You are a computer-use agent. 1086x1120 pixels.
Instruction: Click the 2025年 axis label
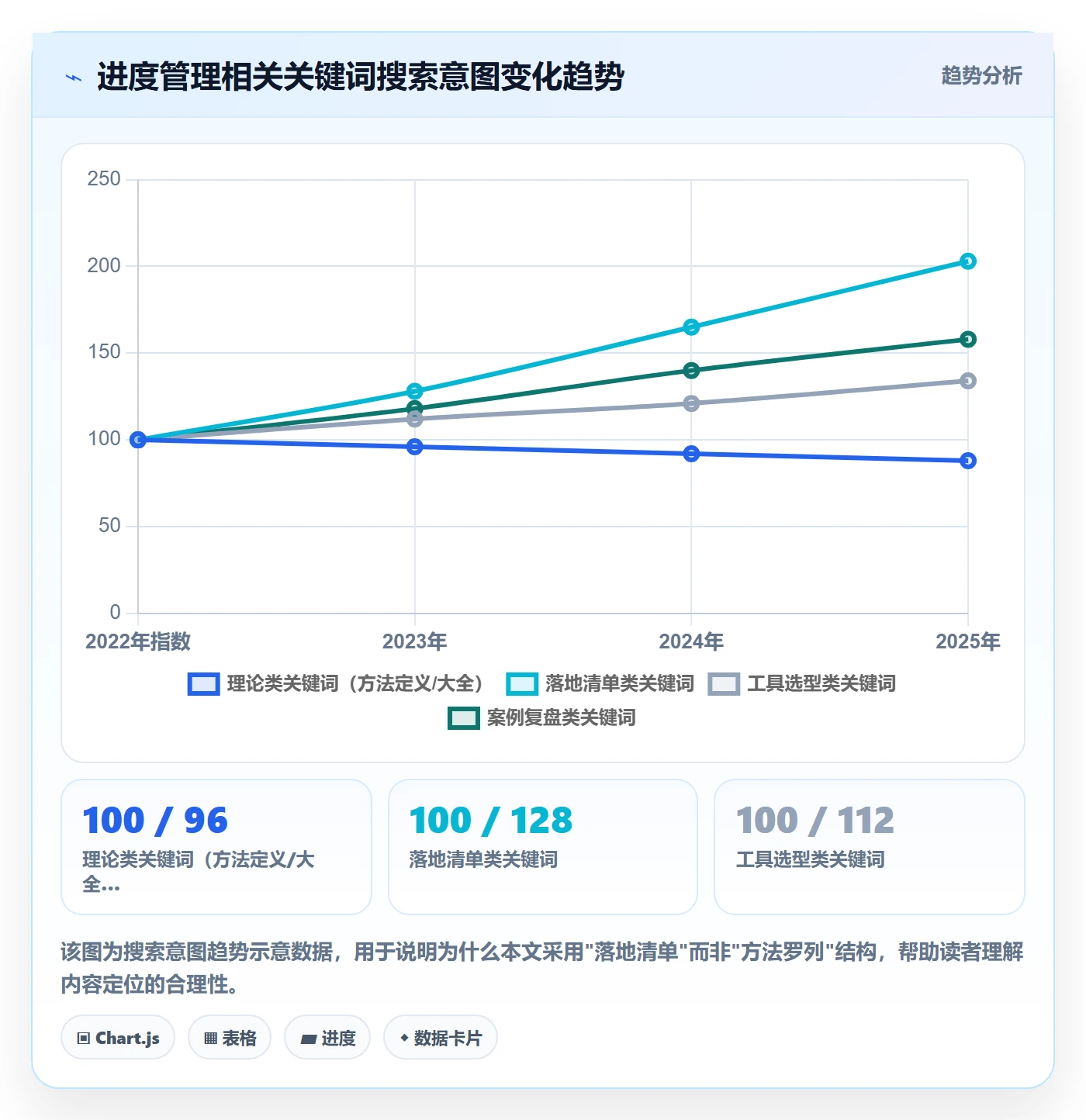pyautogui.click(x=967, y=641)
